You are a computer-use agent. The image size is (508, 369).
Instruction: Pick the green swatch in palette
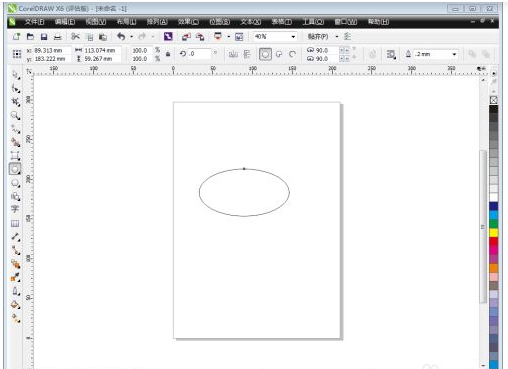point(494,224)
